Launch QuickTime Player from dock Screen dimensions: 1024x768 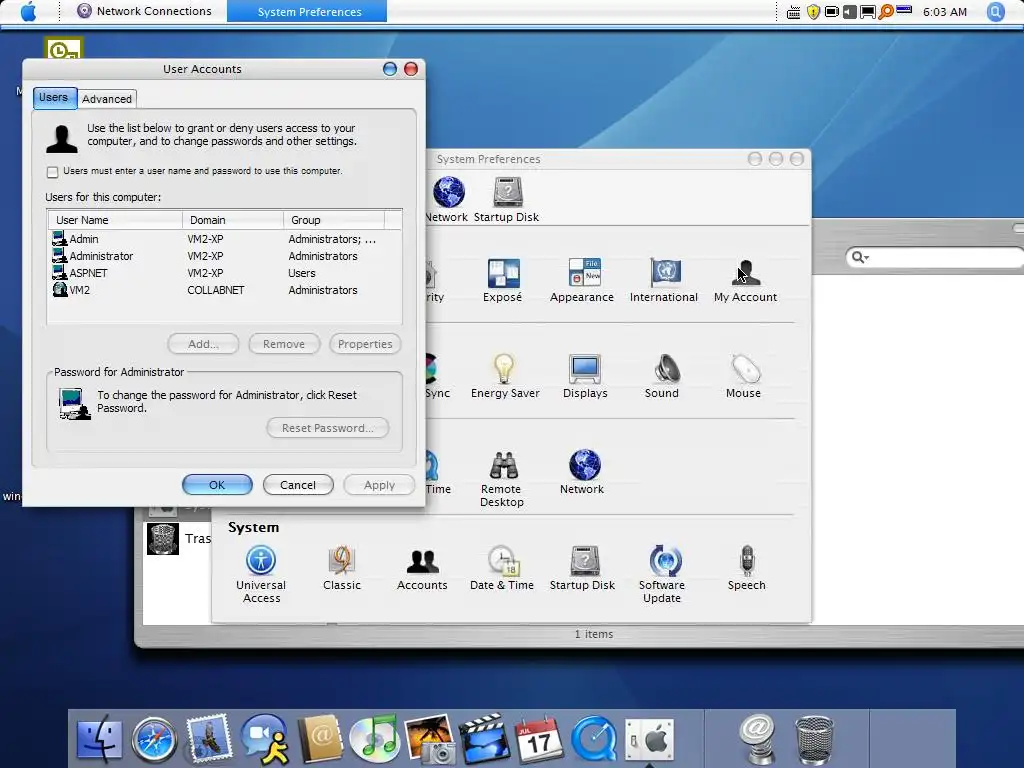pos(594,740)
